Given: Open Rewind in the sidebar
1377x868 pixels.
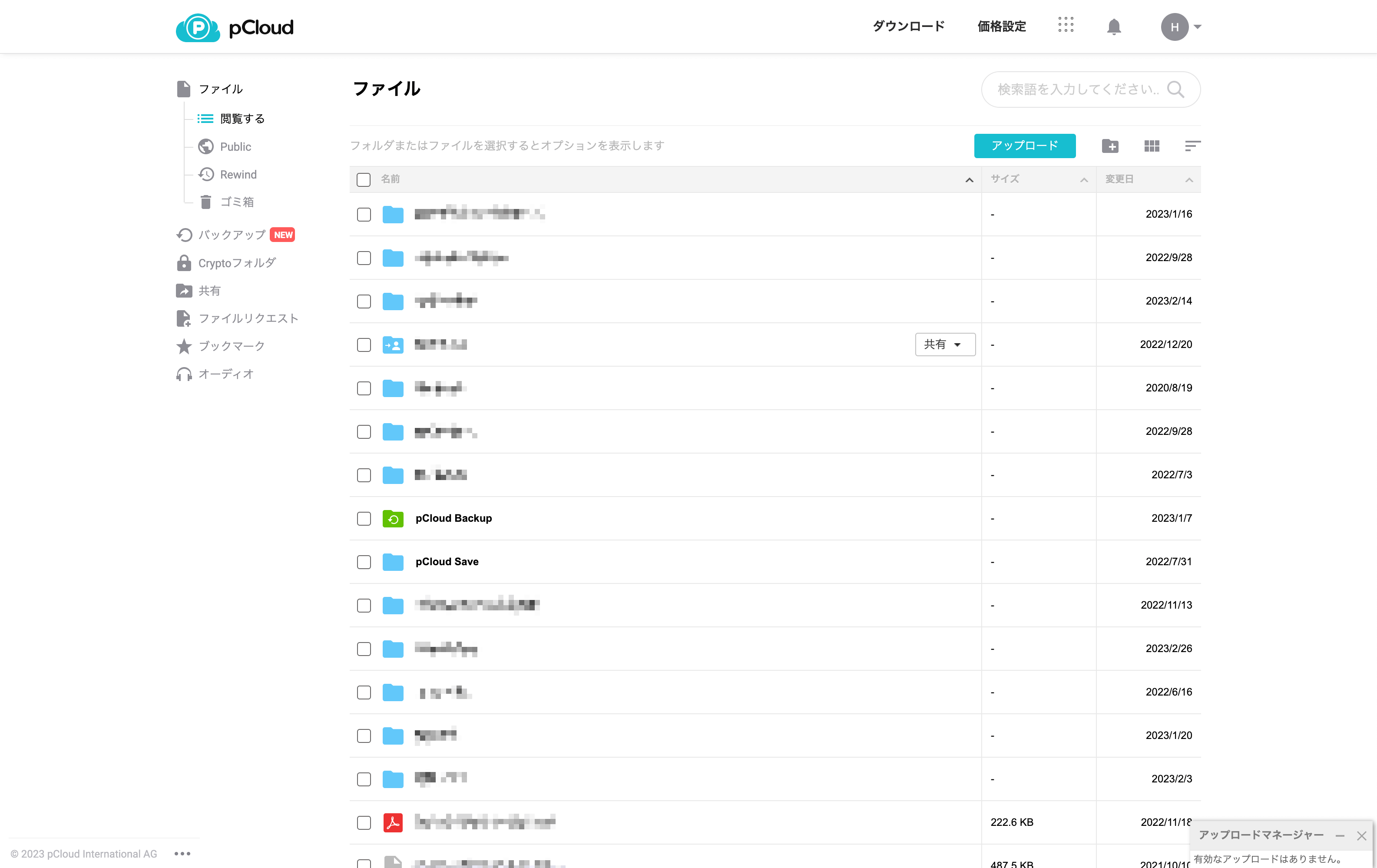Looking at the screenshot, I should [x=227, y=174].
